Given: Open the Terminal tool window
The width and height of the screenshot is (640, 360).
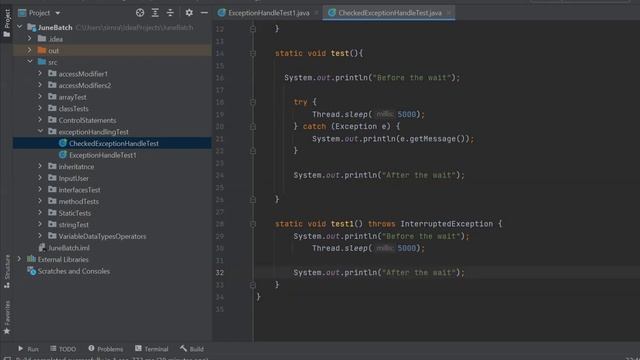Looking at the screenshot, I should coord(151,349).
